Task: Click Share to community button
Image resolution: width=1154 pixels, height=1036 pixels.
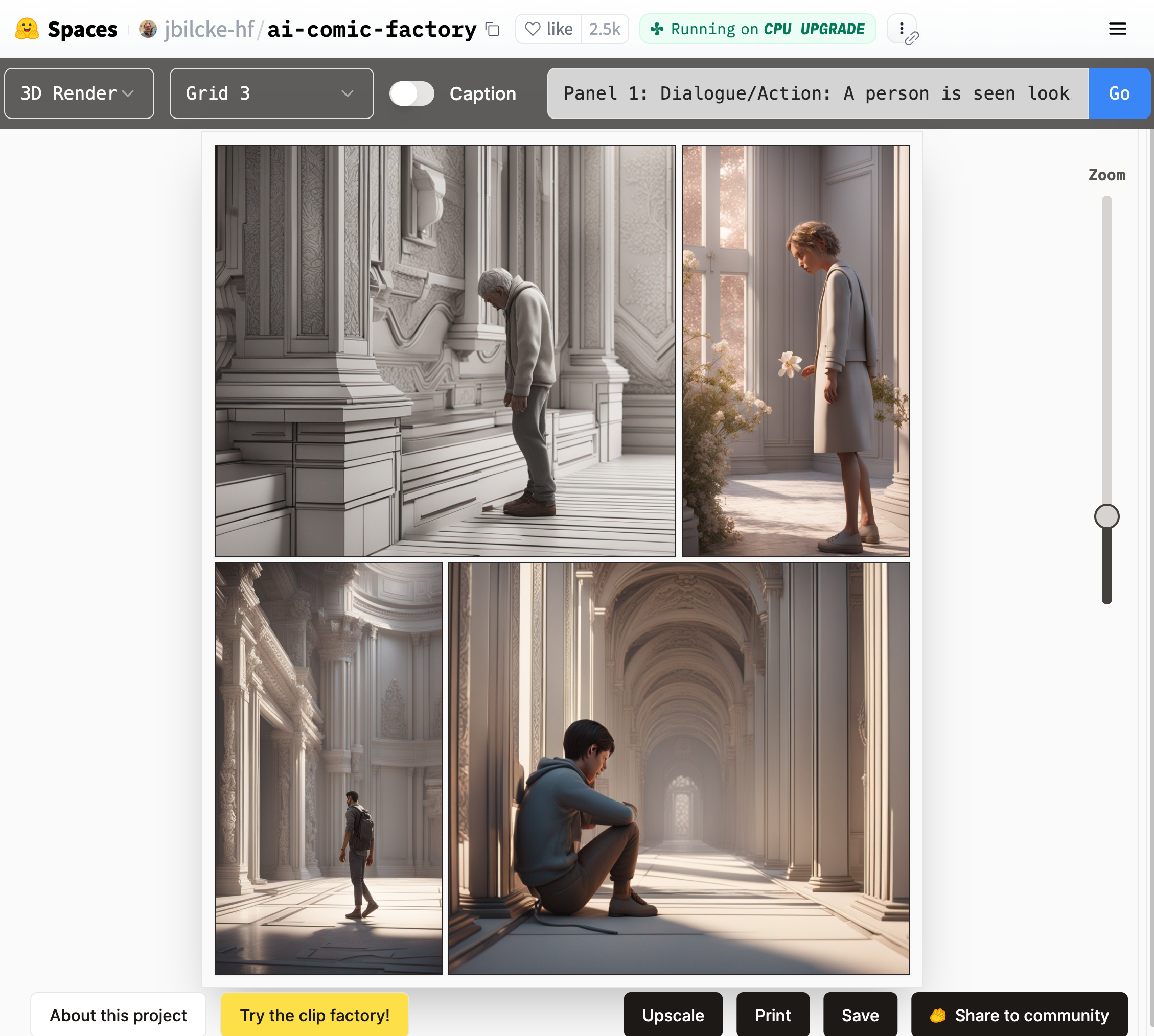Action: [x=1019, y=1015]
